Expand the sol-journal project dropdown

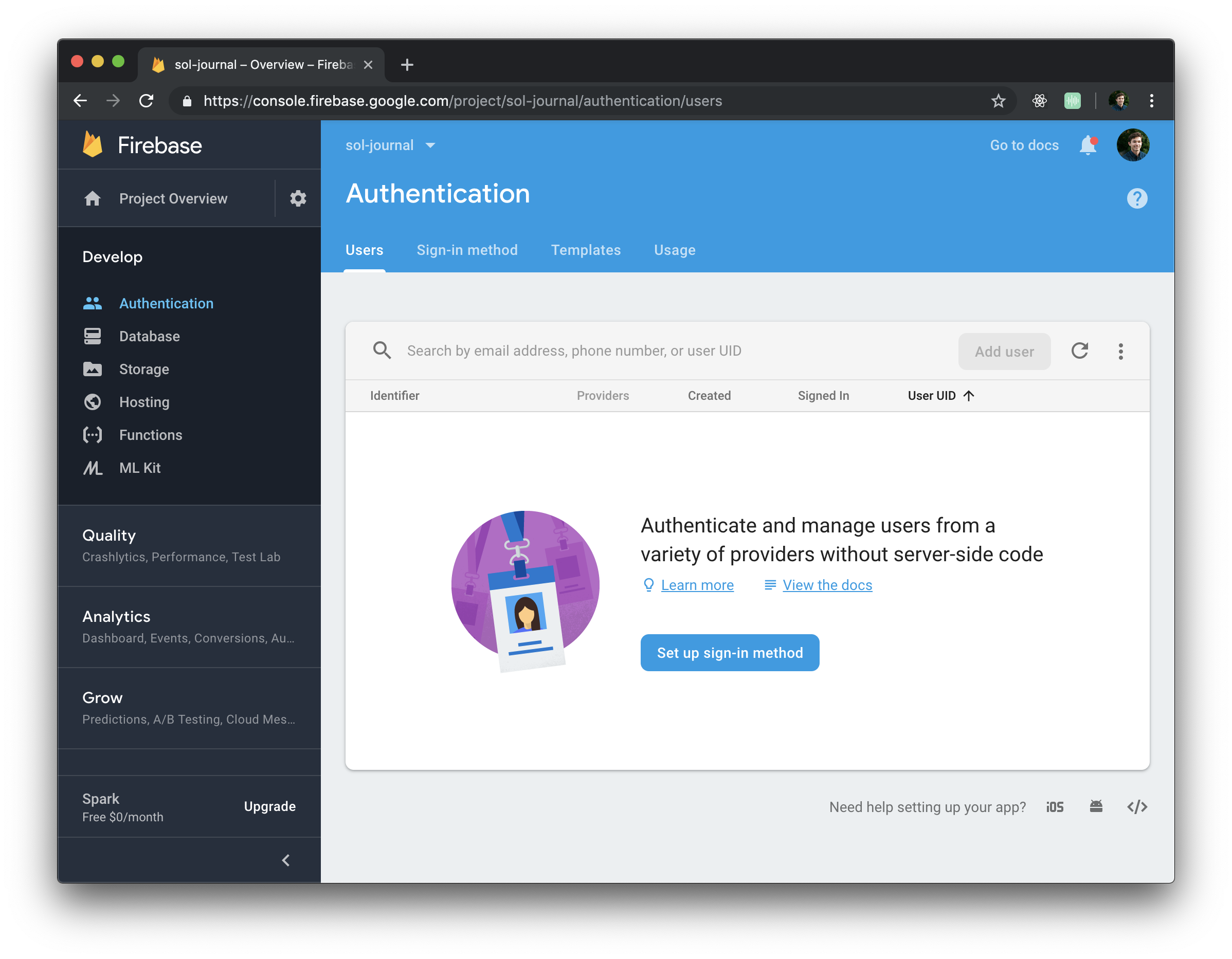coord(390,145)
